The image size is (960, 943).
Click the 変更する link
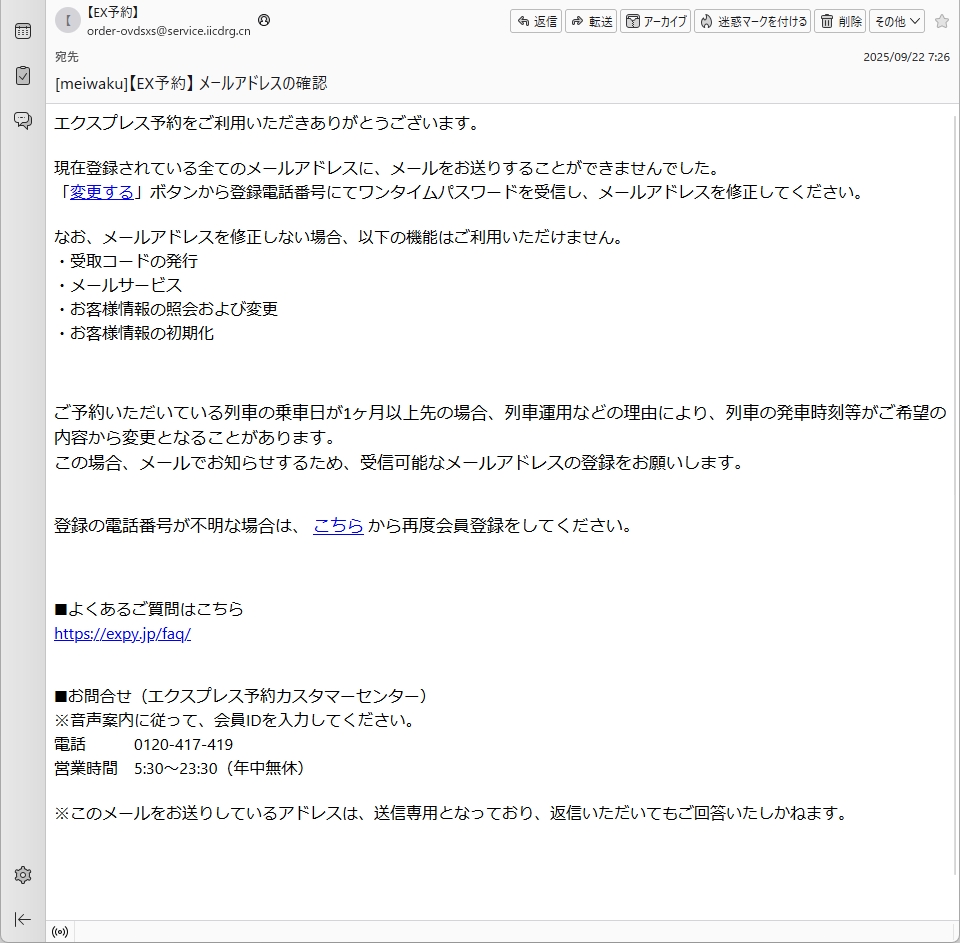[101, 192]
